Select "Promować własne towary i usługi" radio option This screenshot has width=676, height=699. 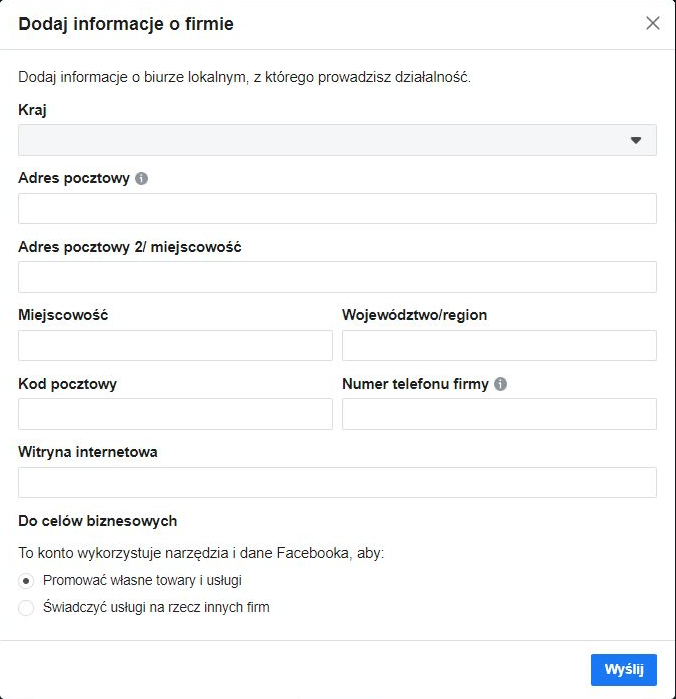(x=27, y=580)
